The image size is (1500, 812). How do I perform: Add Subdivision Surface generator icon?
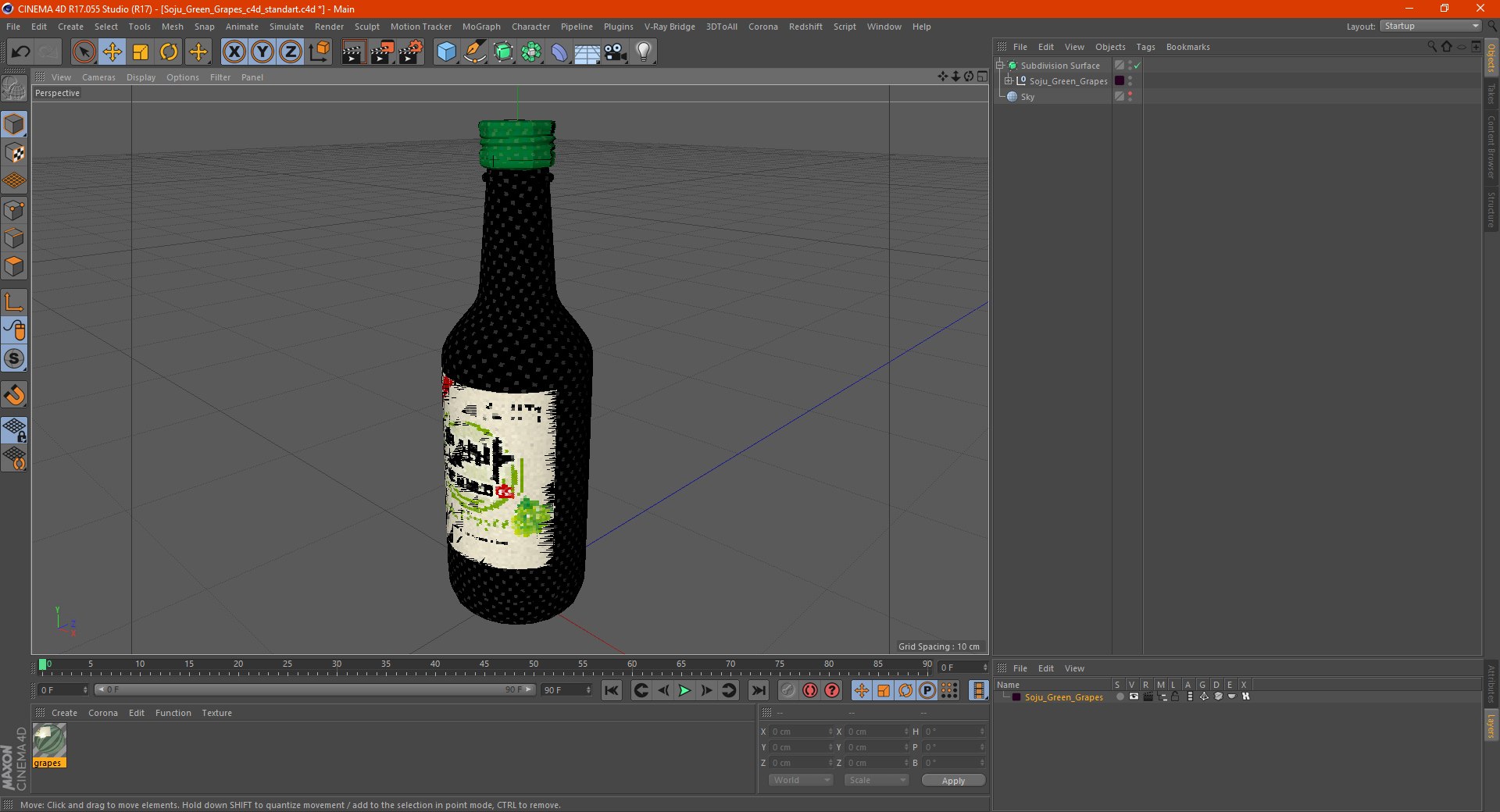504,52
